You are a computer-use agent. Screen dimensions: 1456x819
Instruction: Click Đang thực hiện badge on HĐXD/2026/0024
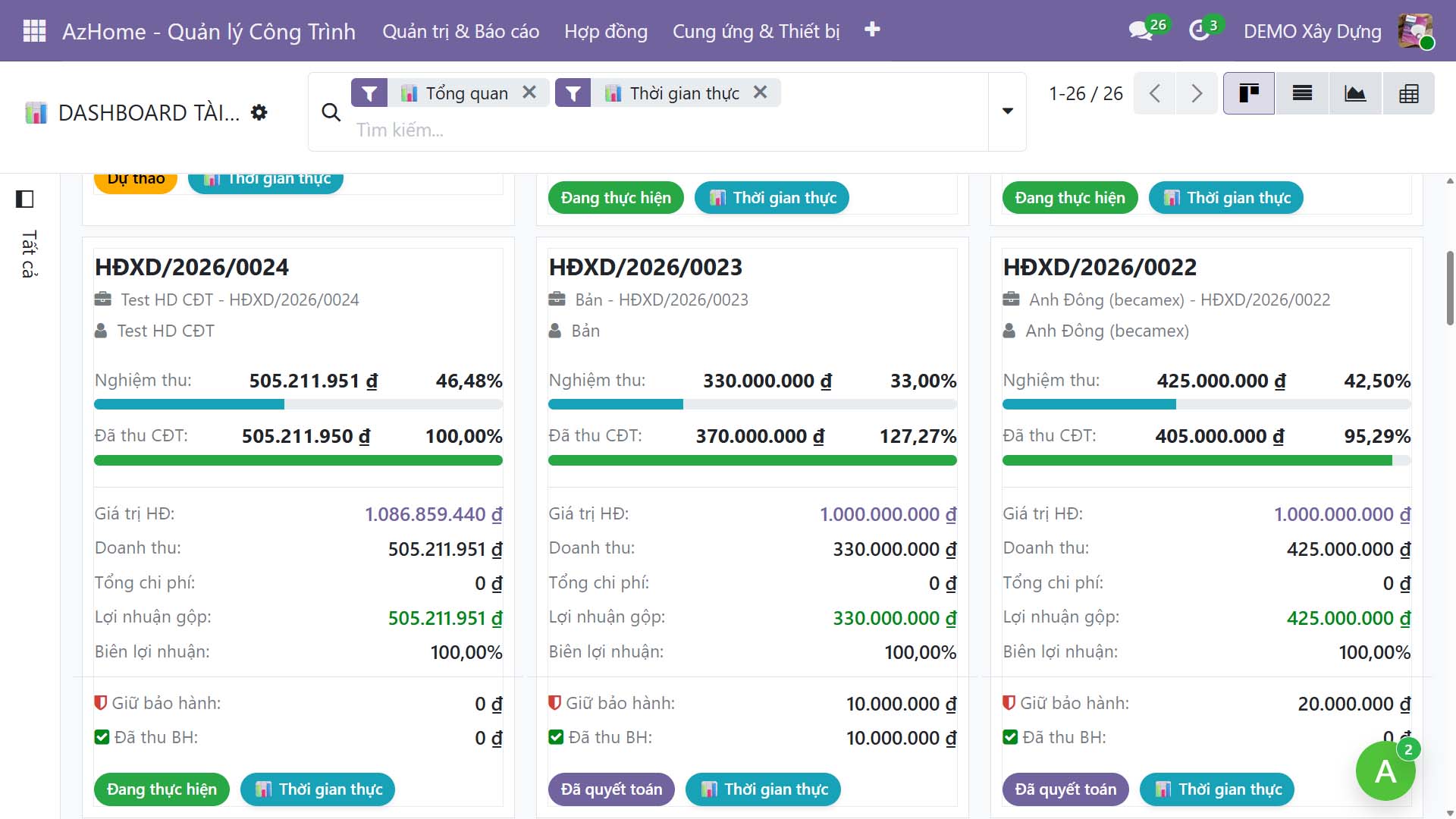162,789
